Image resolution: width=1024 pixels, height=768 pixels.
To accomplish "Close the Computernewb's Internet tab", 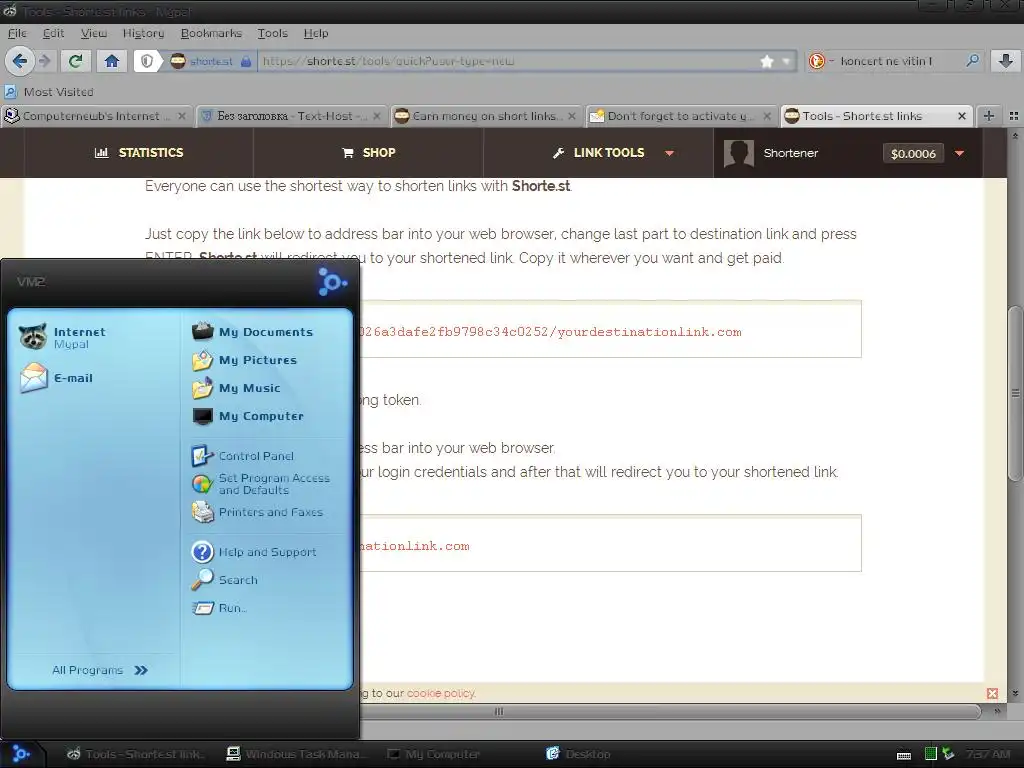I will click(182, 116).
